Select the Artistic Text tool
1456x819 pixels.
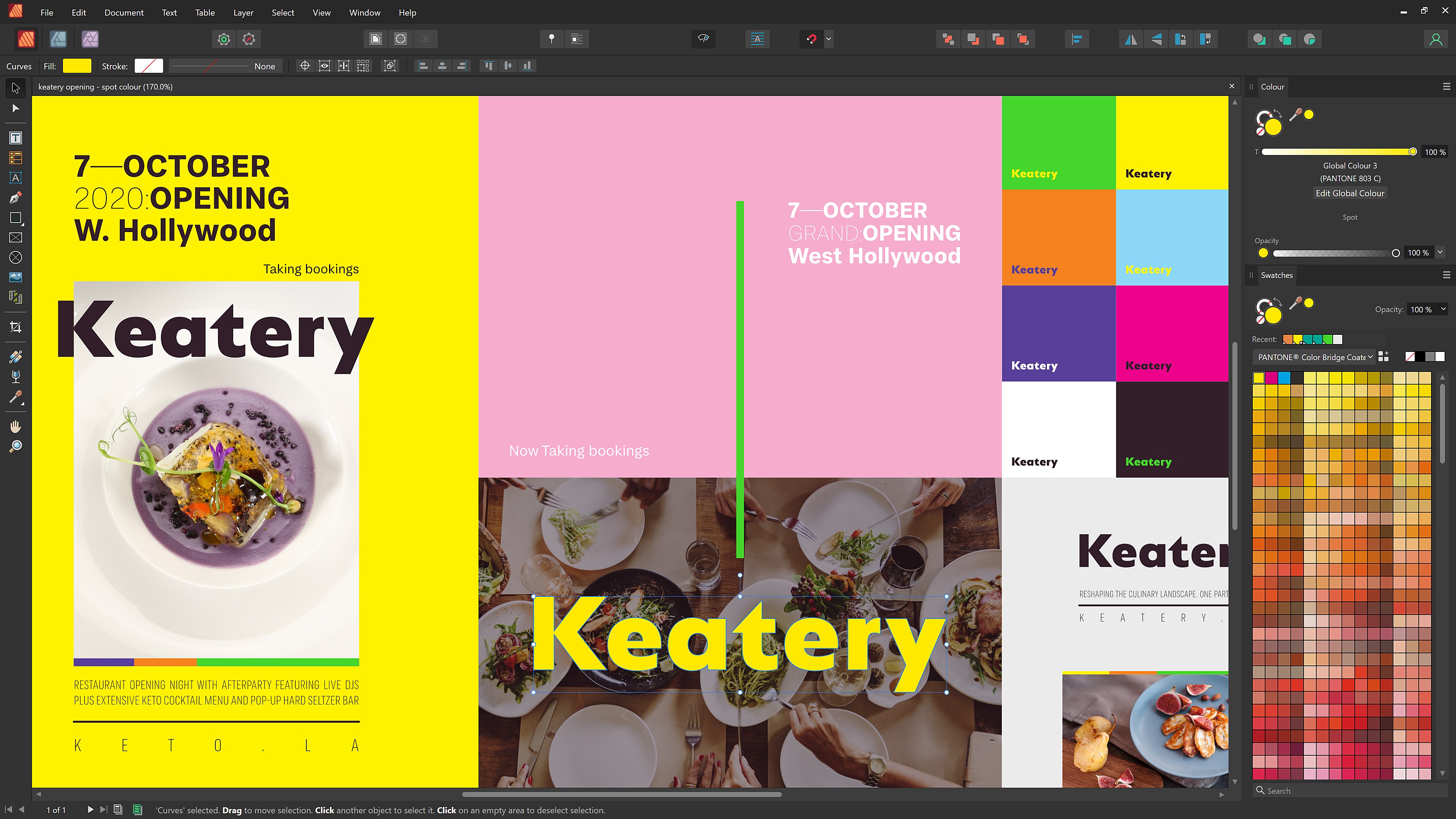pos(15,178)
